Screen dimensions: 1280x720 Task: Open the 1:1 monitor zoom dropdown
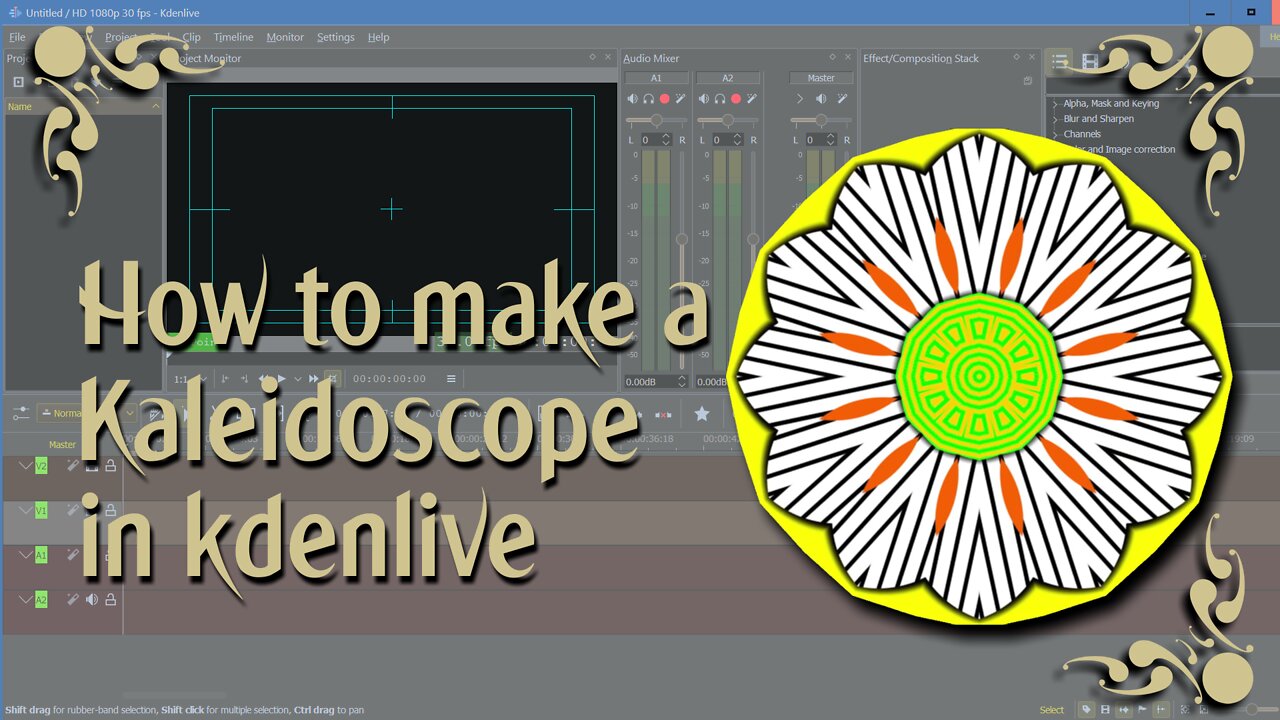coord(190,379)
